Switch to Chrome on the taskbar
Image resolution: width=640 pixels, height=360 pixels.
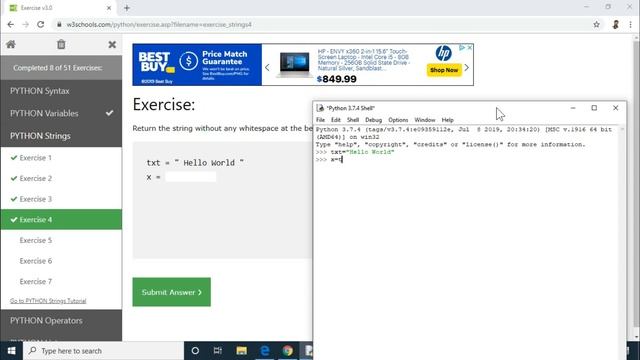pyautogui.click(x=288, y=351)
